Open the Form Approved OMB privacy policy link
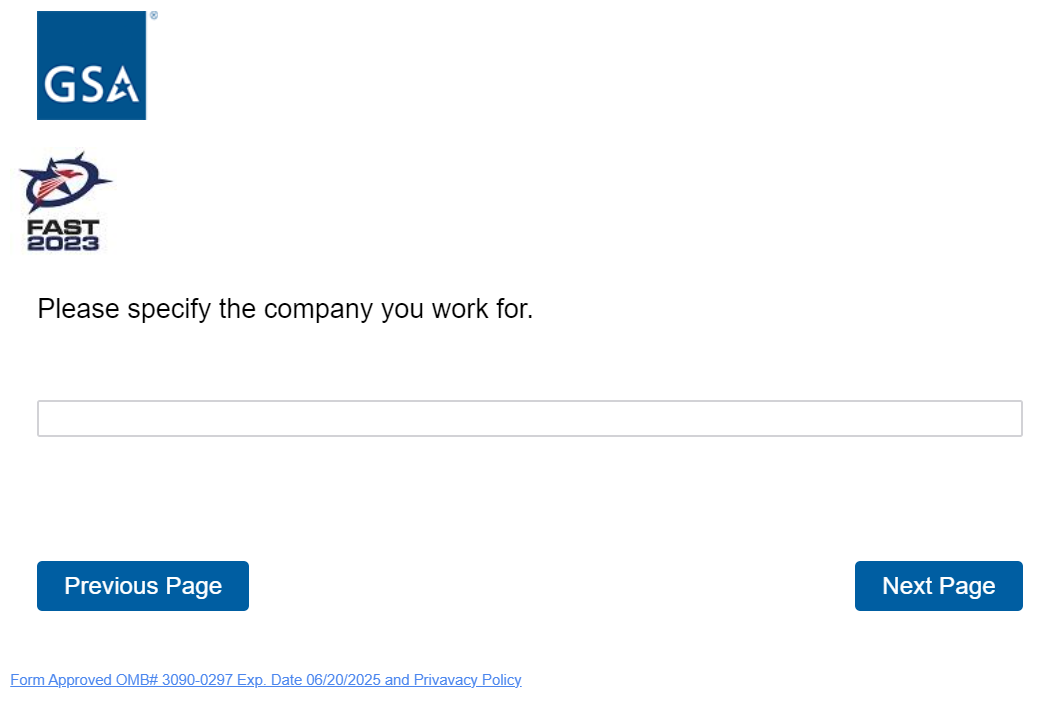 [265, 680]
